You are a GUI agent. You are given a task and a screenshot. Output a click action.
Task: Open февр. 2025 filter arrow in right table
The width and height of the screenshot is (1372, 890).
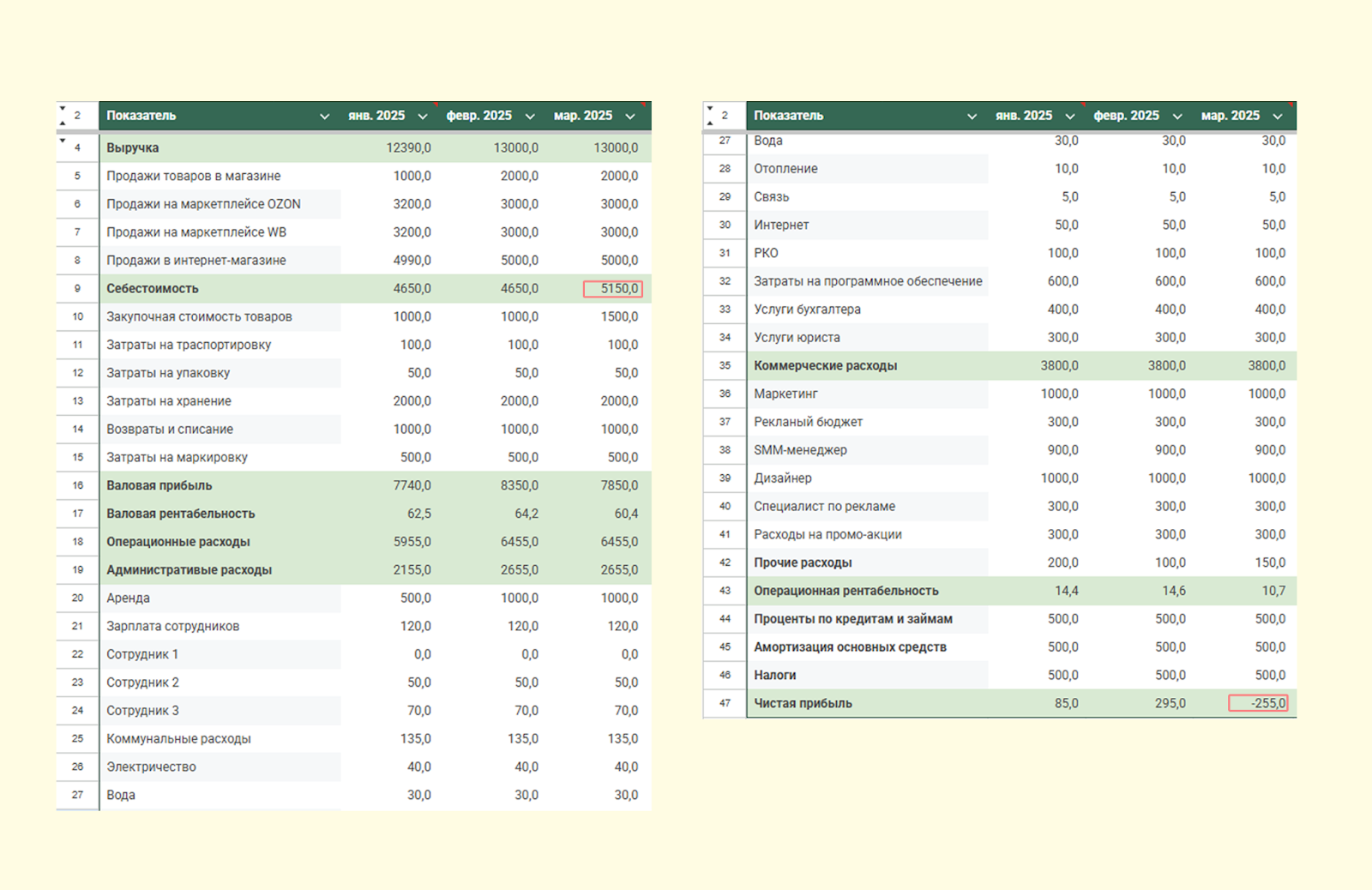coord(1177,117)
